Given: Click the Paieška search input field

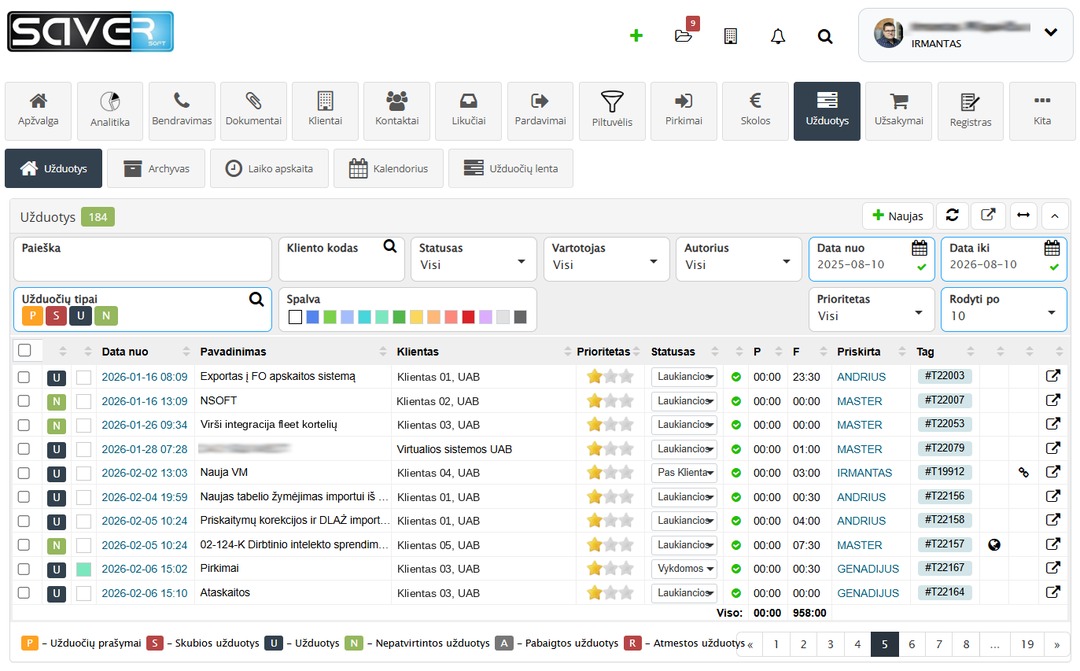Looking at the screenshot, I should [143, 259].
